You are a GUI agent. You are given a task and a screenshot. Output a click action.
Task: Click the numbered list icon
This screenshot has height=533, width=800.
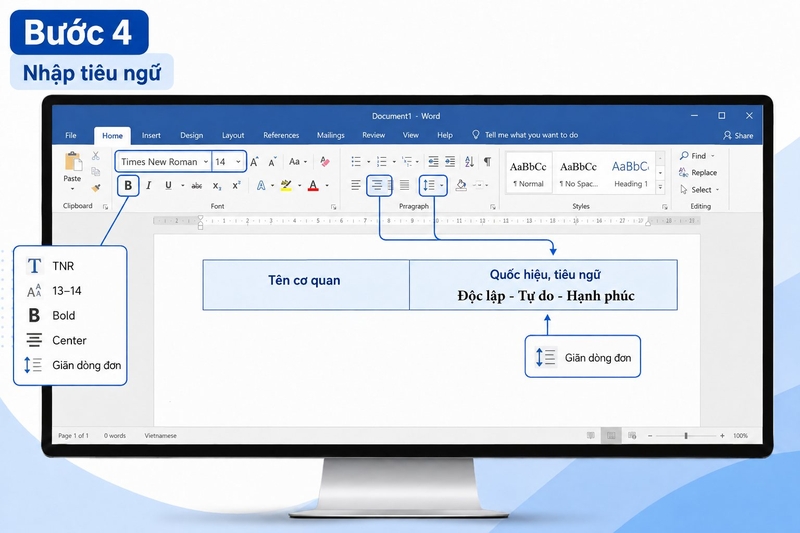382,162
